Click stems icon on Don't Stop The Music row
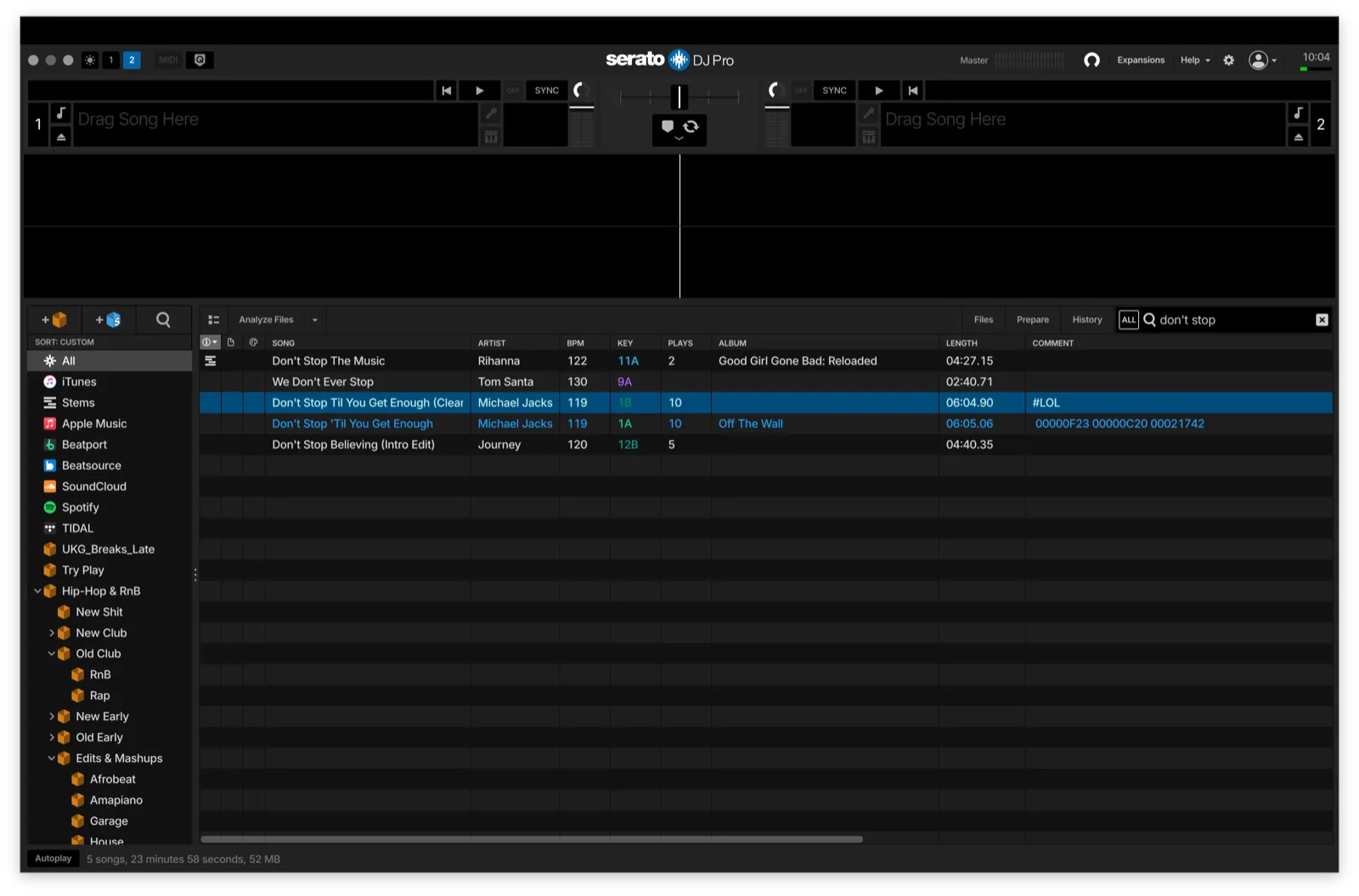1359x896 pixels. click(x=210, y=361)
